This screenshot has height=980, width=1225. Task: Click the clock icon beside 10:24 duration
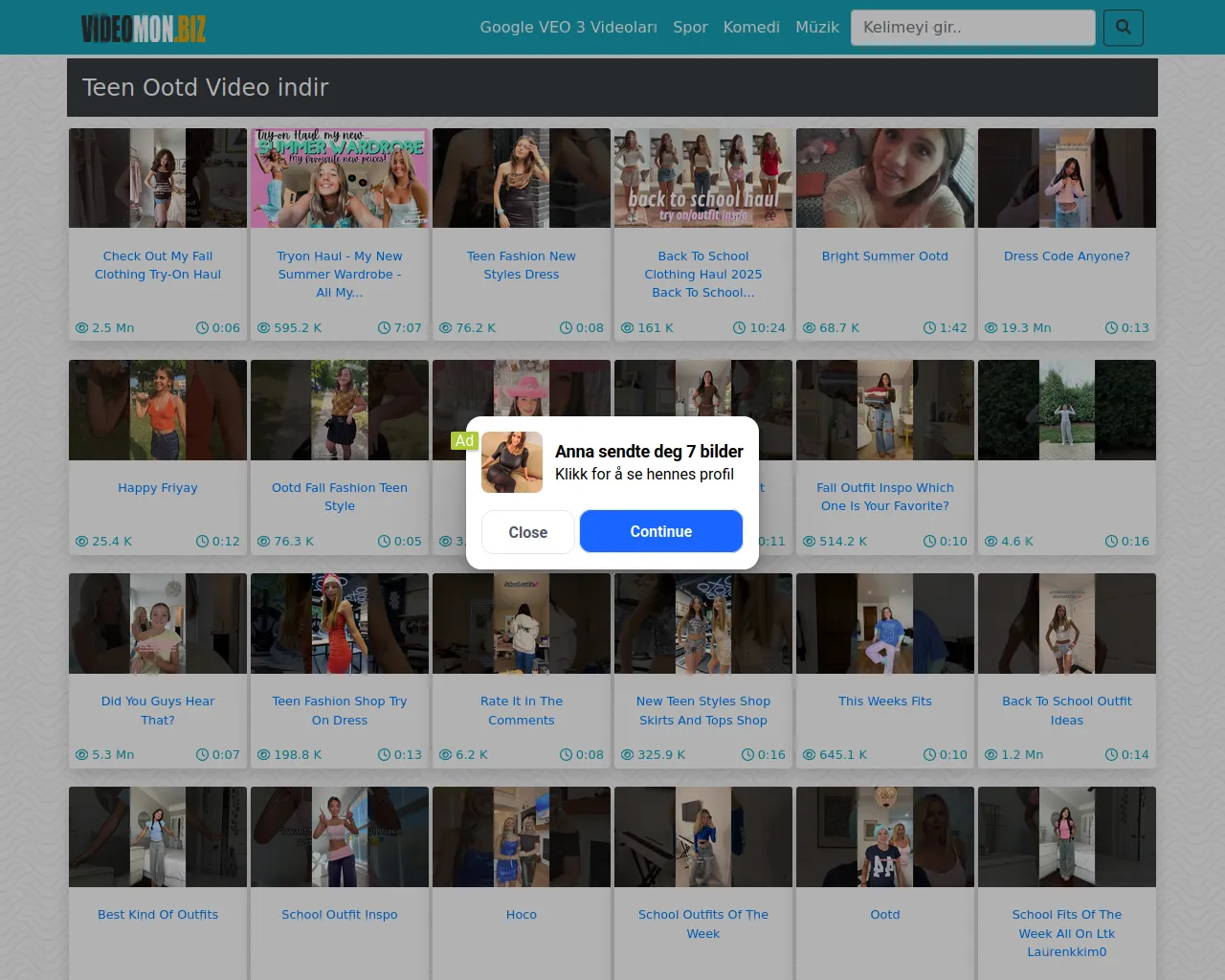point(739,328)
